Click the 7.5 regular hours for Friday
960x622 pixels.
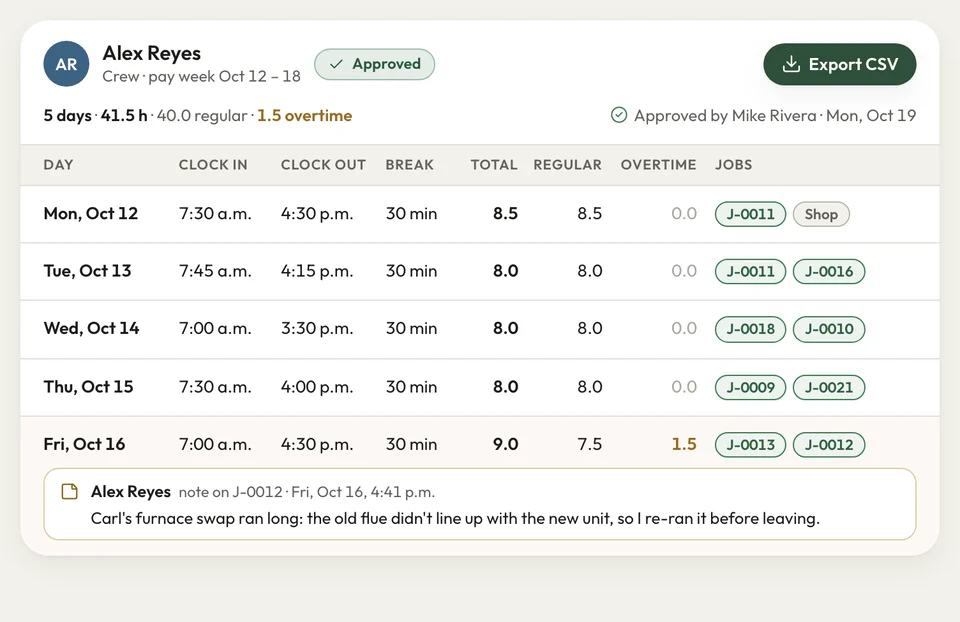[589, 444]
